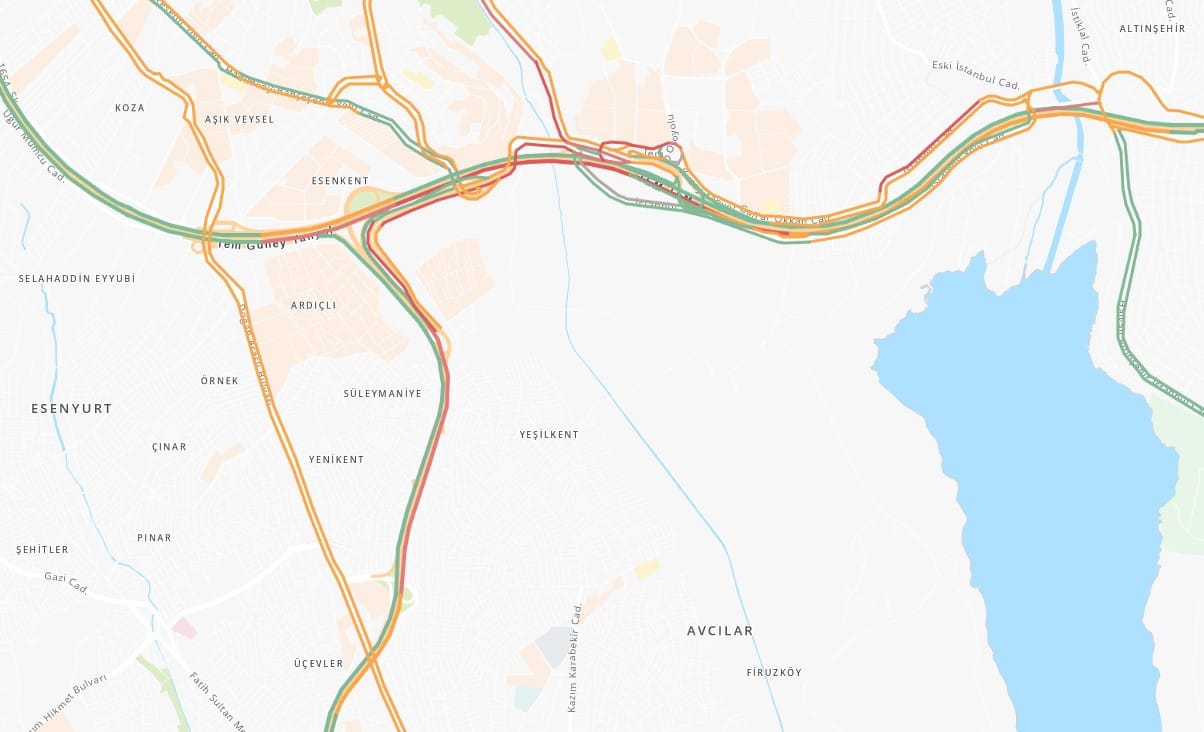The width and height of the screenshot is (1204, 732).
Task: Select the YEŞİLKENT neighborhood label
Action: (x=549, y=435)
